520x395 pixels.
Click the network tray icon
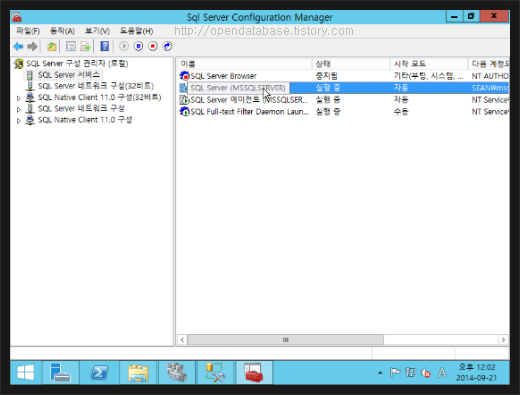point(410,372)
